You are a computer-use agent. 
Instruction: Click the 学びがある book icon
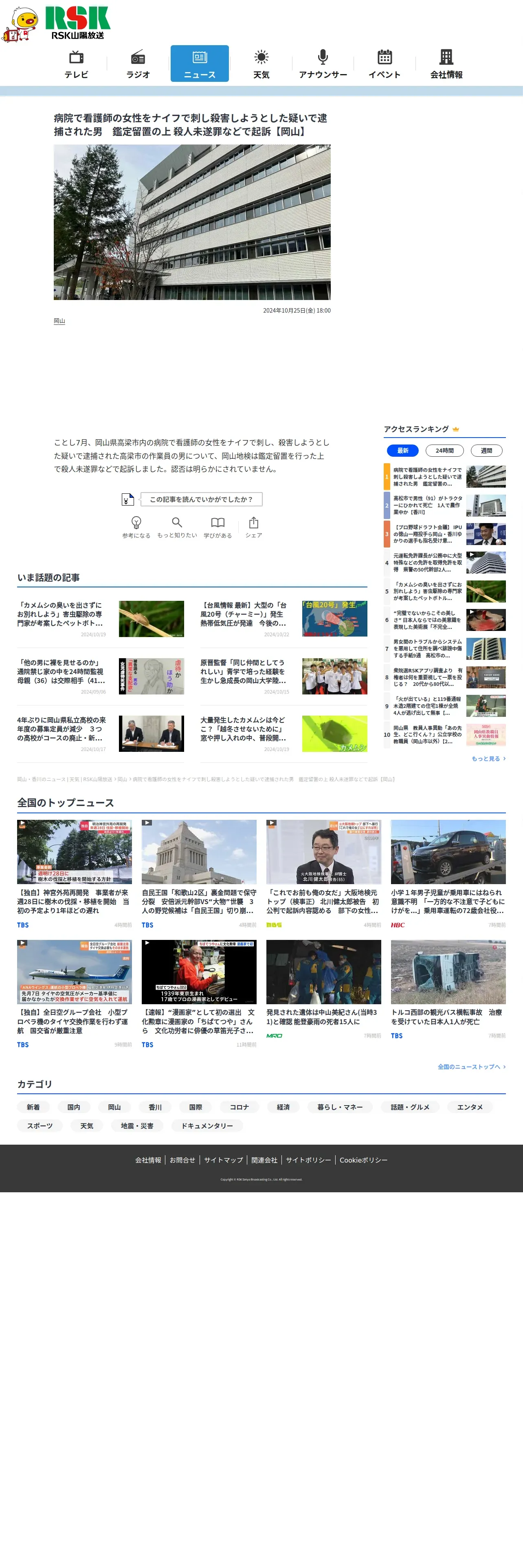click(x=218, y=522)
